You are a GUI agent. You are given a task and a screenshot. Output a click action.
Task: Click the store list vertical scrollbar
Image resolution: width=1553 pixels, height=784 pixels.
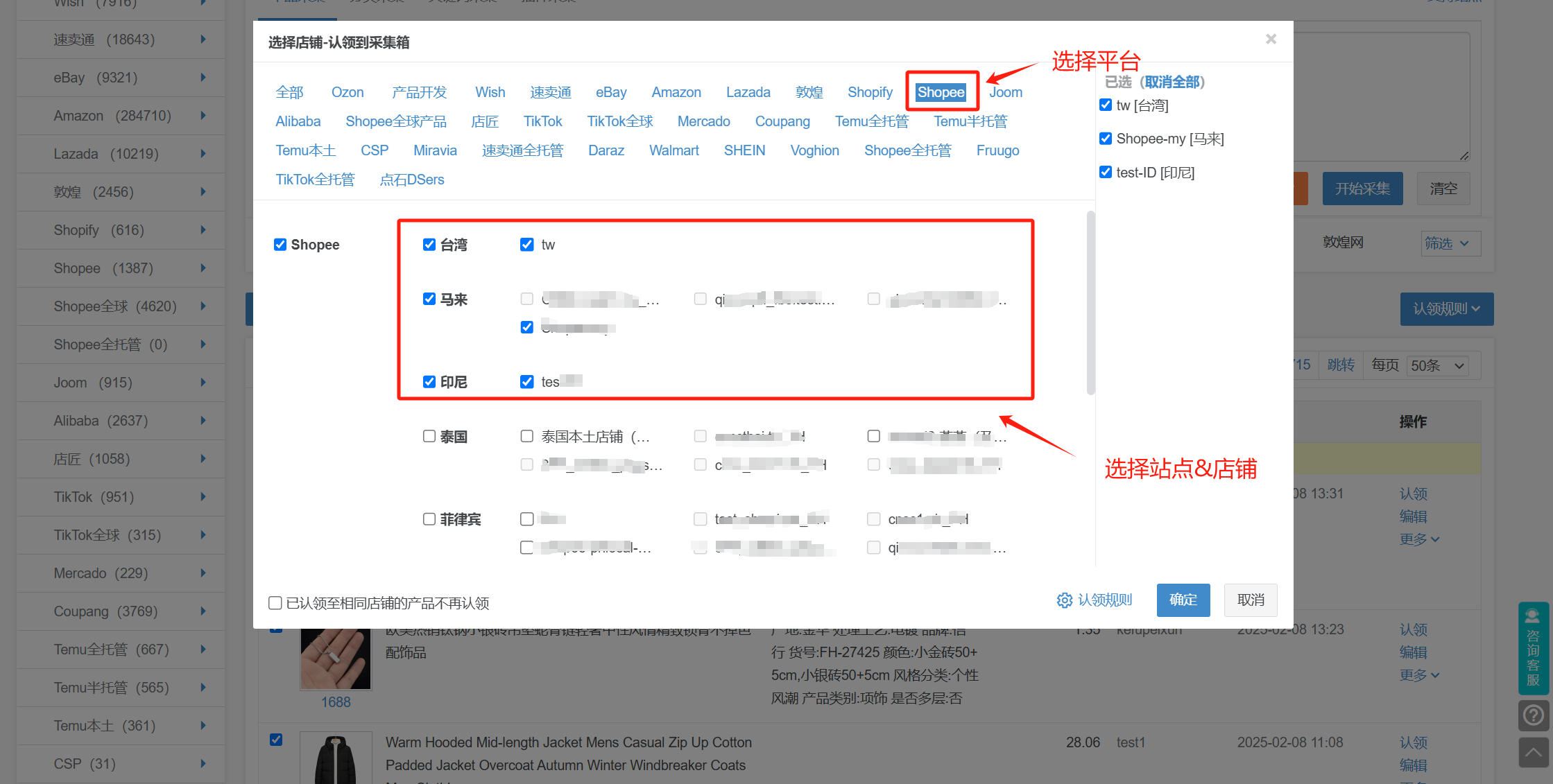(1090, 303)
